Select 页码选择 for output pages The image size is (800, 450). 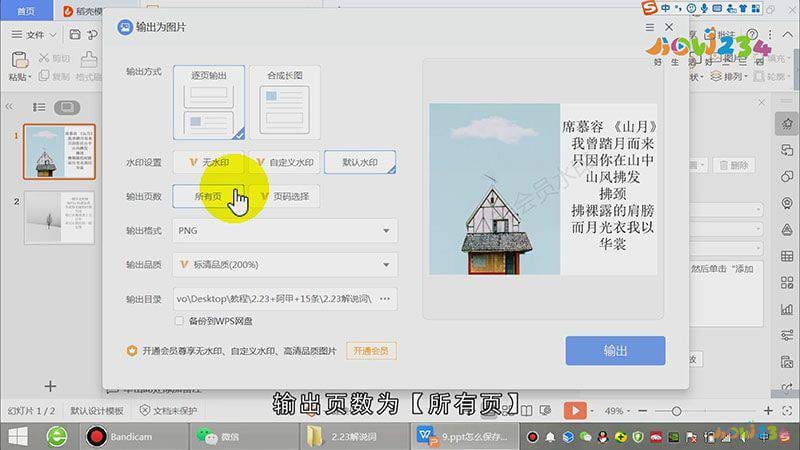[285, 196]
